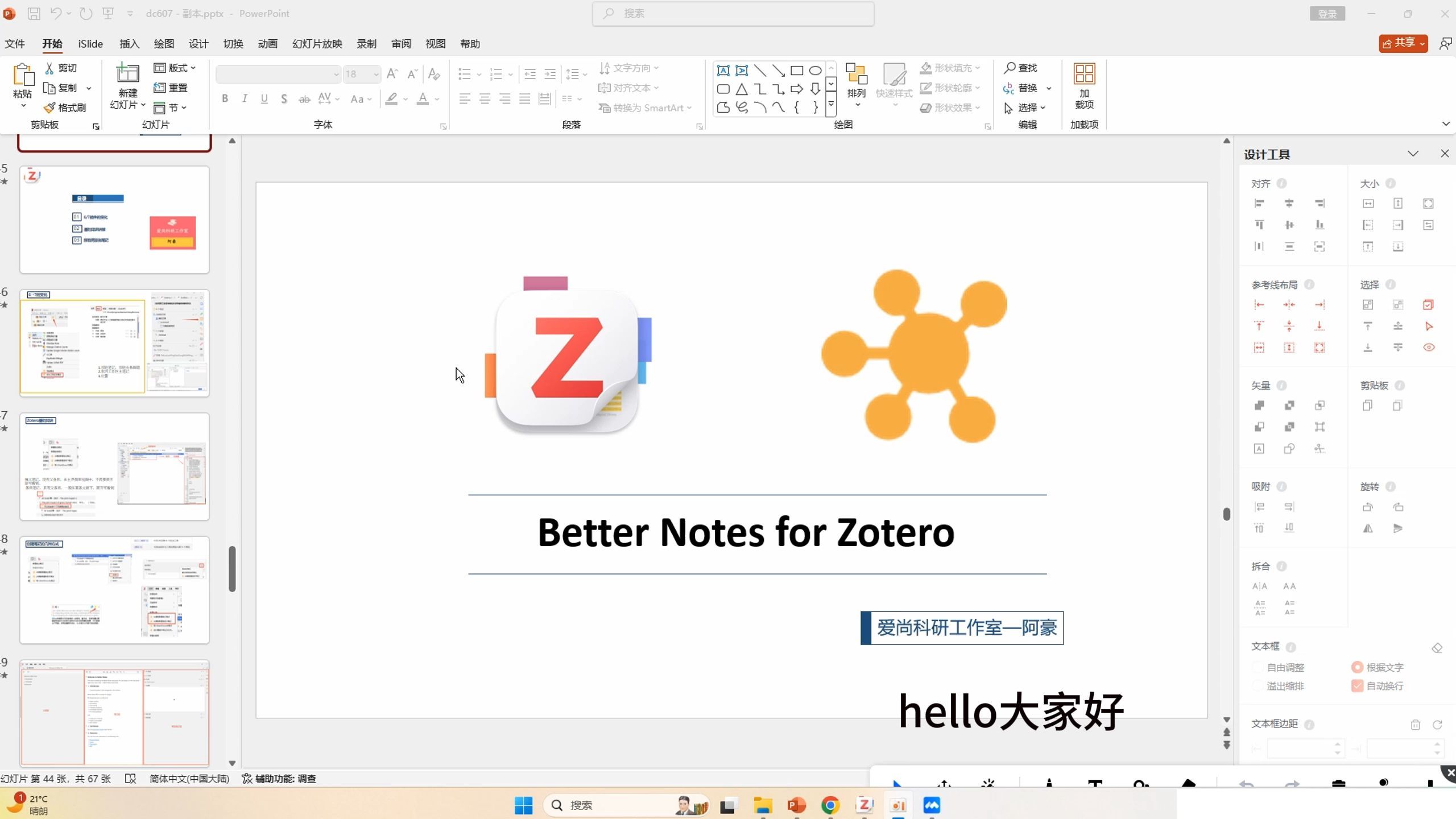Click the New Slide (新建幻灯片) icon
The image size is (1456, 819).
coord(127,74)
